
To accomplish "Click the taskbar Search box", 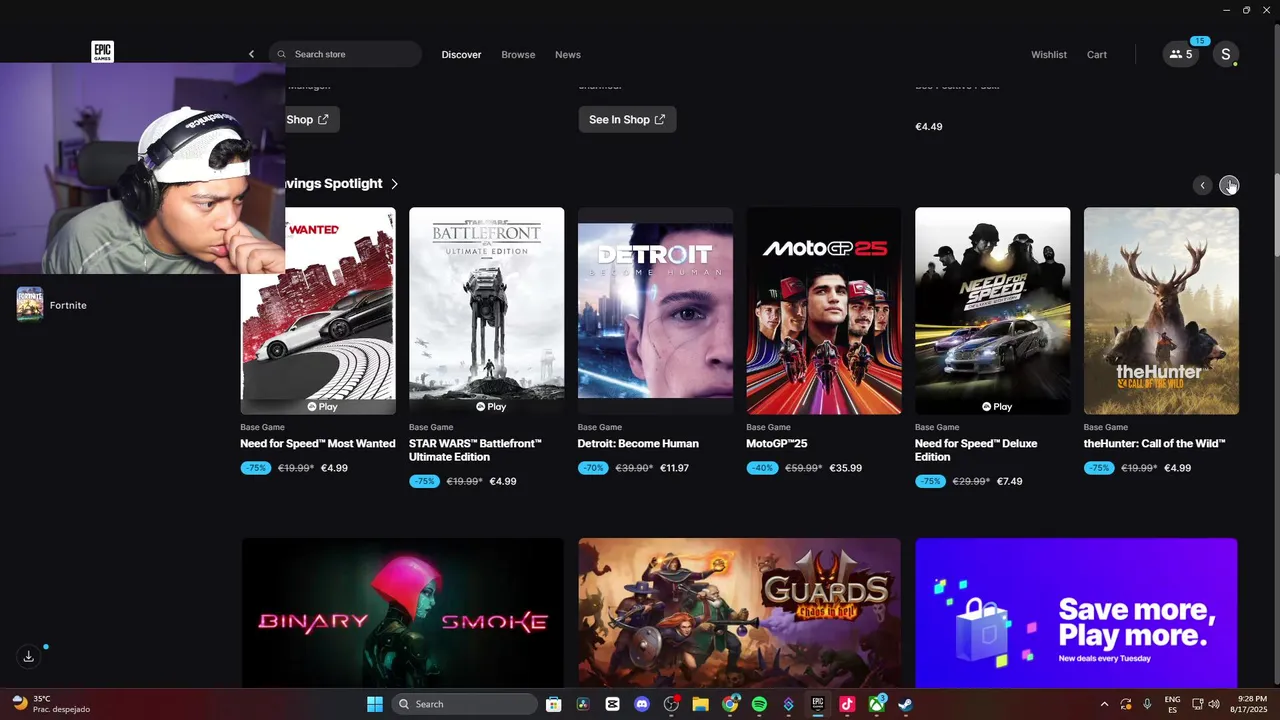I will [x=465, y=704].
